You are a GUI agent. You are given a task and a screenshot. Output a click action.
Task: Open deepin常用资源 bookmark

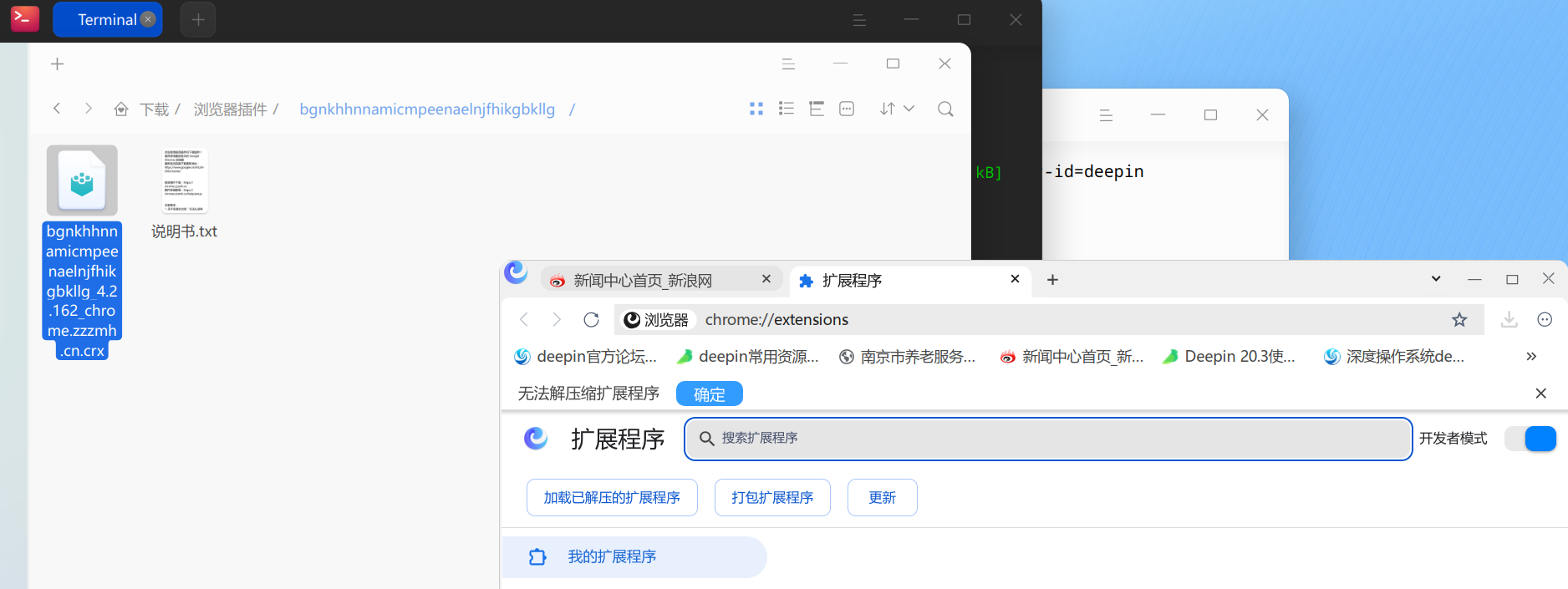[x=747, y=357]
